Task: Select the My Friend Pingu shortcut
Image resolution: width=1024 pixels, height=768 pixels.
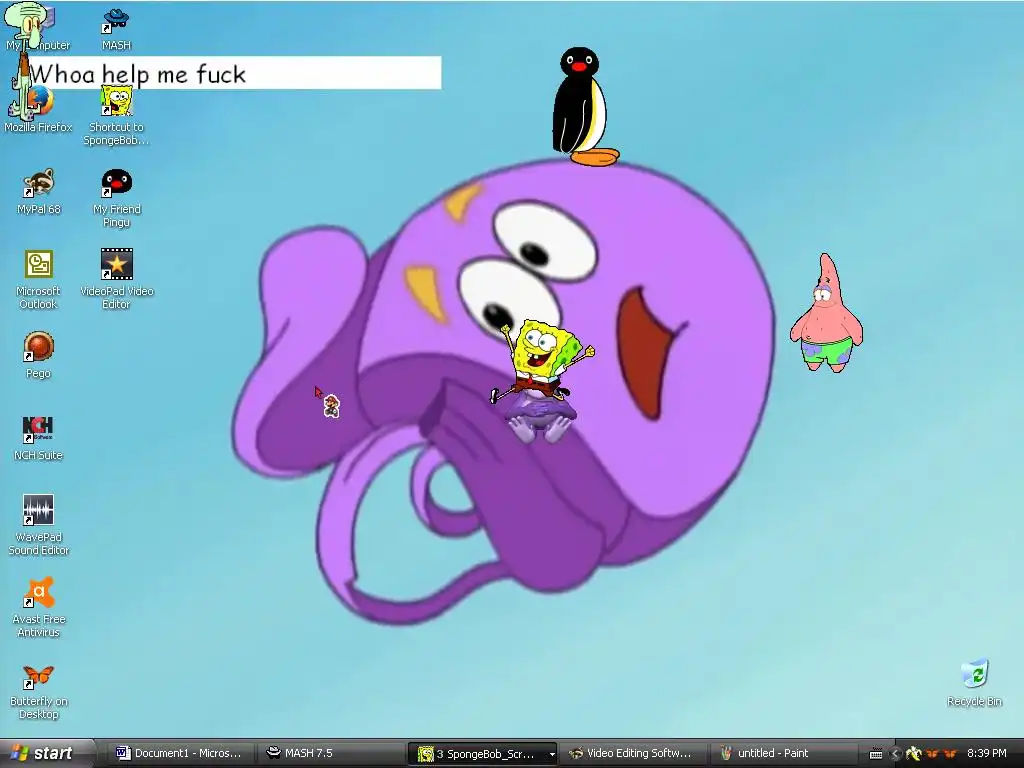Action: [116, 199]
